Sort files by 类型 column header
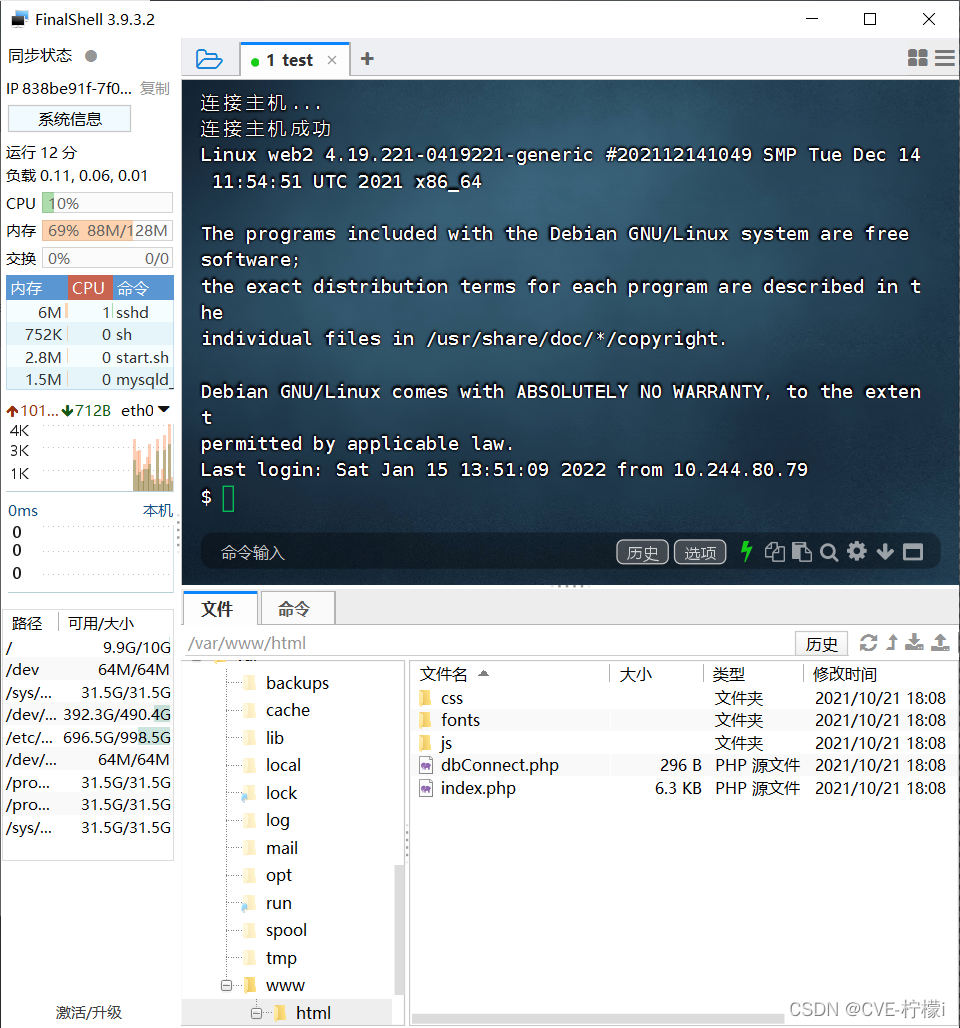 pos(753,674)
